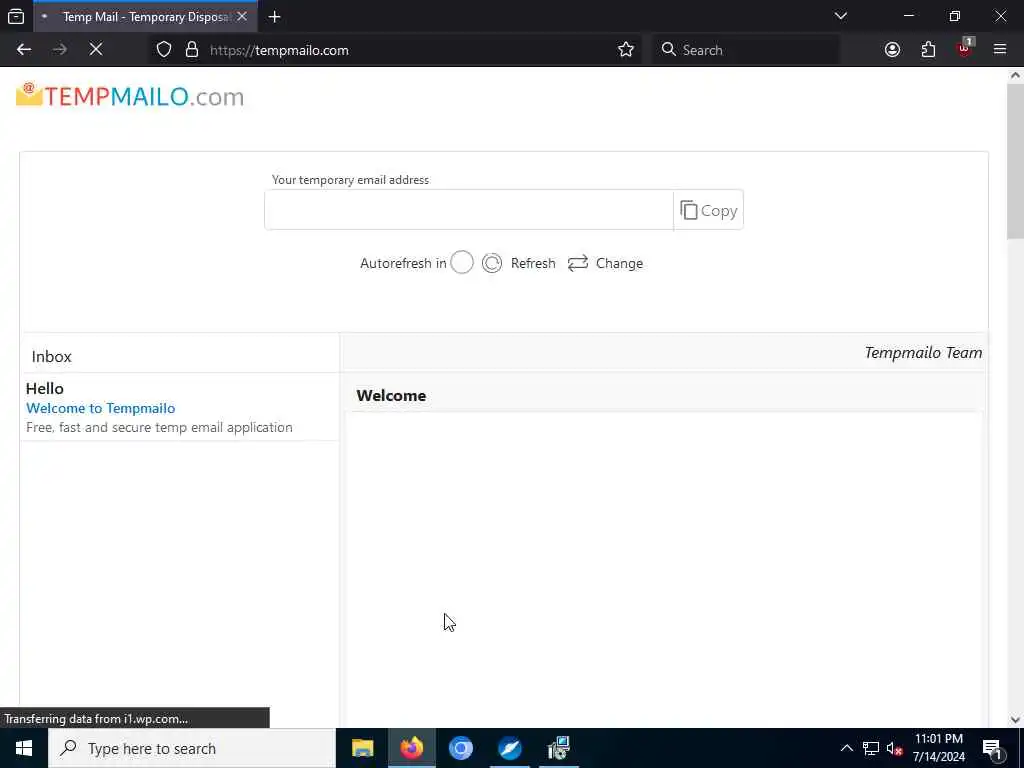Open the Windows Start menu
The height and width of the screenshot is (768, 1024).
(24, 748)
